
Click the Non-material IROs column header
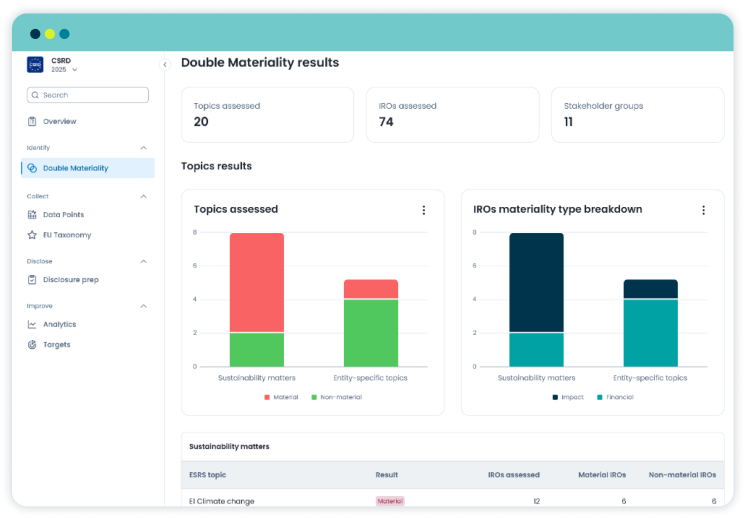pyautogui.click(x=682, y=475)
